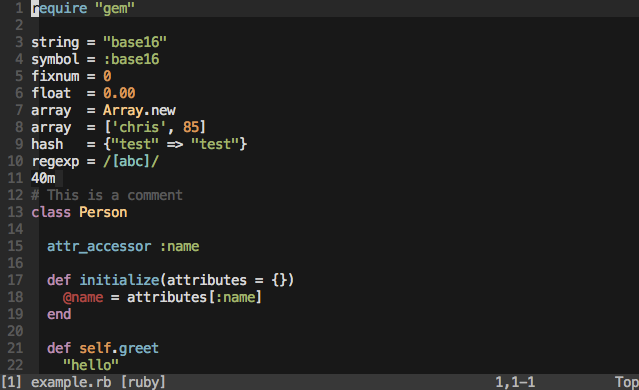Screen dimensions: 639x390
Task: Click the fixnum value 0
Action: pos(107,76)
